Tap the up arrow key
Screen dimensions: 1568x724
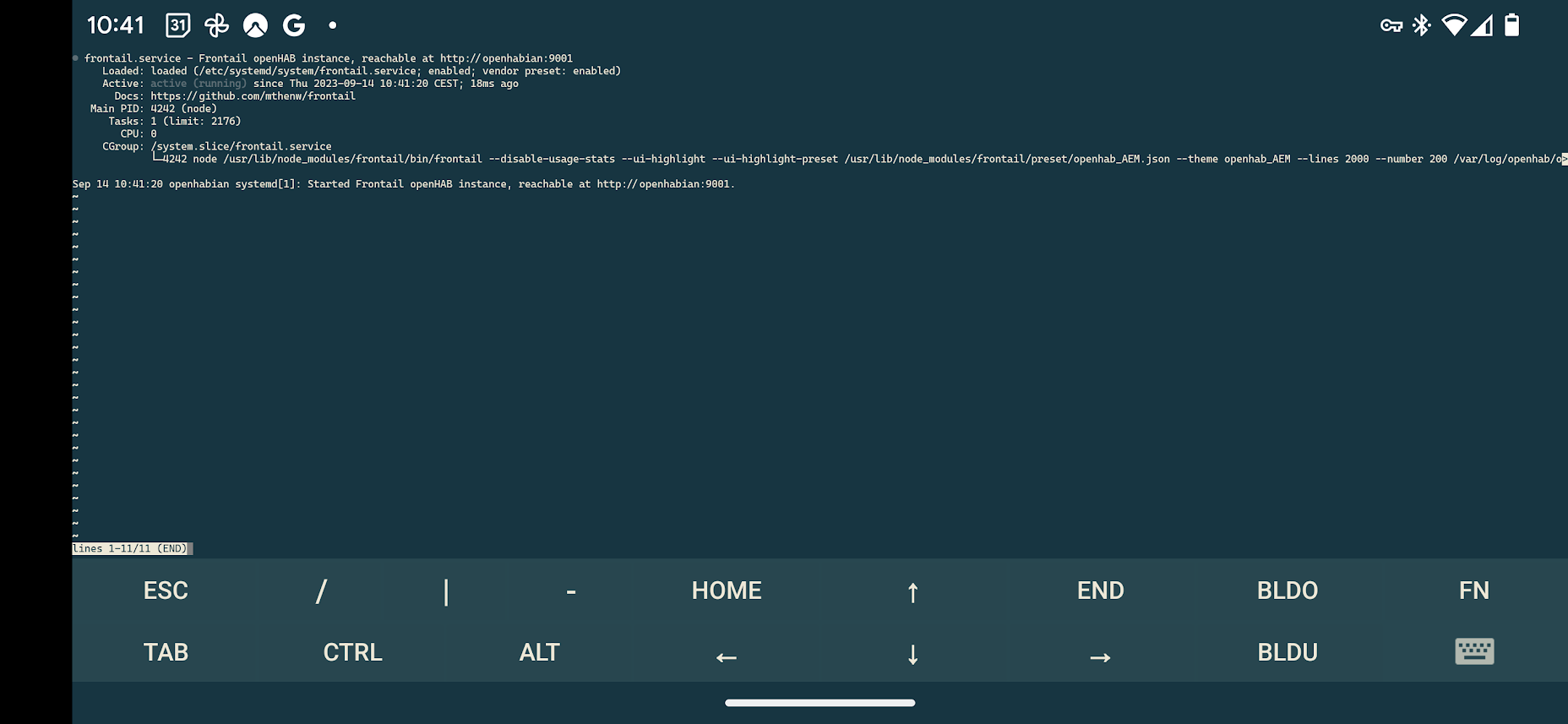pyautogui.click(x=913, y=591)
